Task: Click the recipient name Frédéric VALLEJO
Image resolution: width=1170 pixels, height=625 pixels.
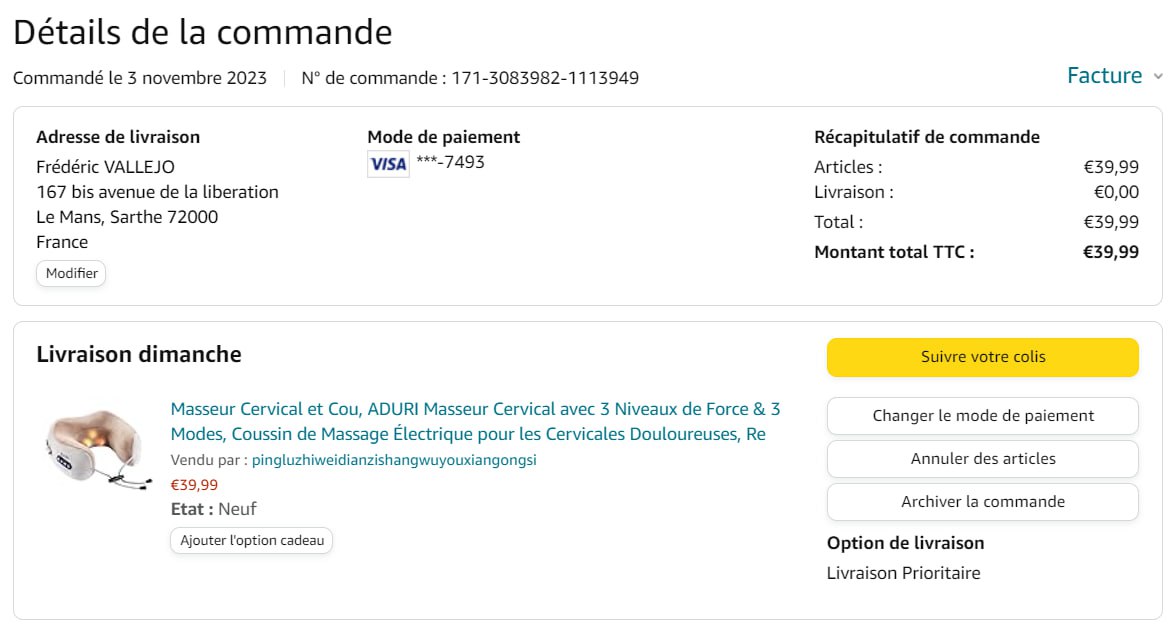Action: coord(105,167)
